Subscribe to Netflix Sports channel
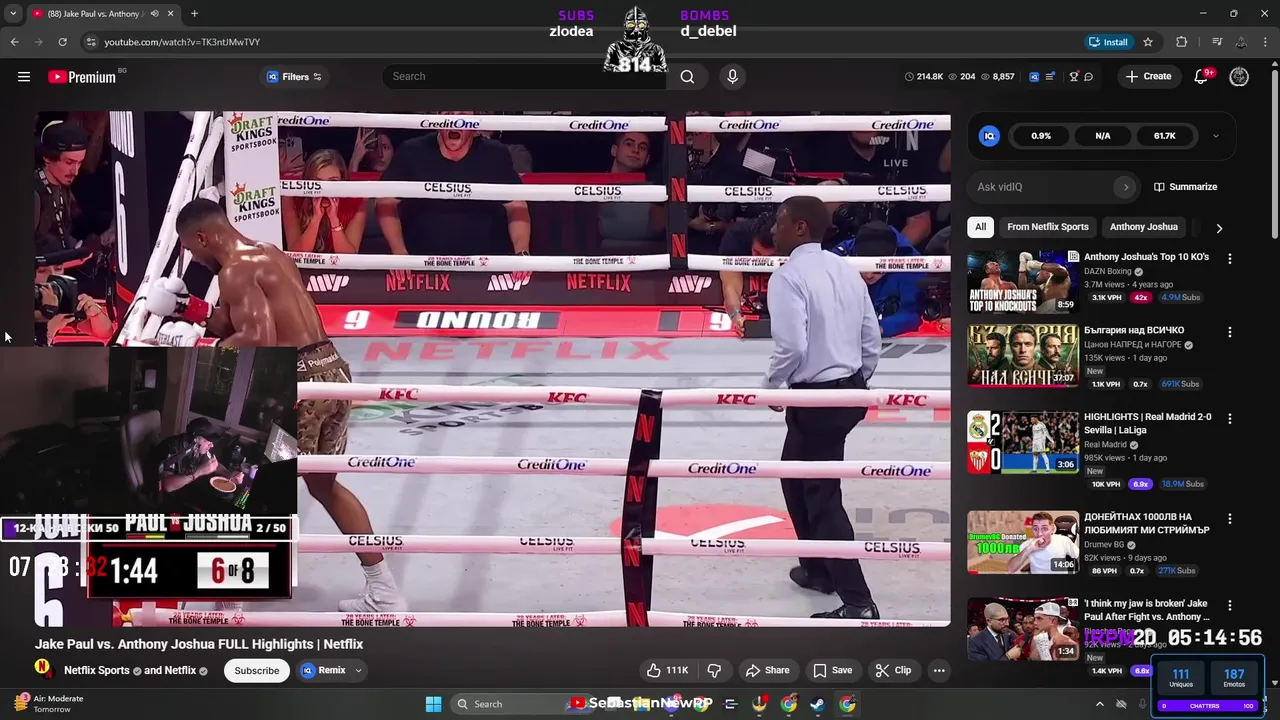Screen dimensions: 1280x720 click(257, 670)
